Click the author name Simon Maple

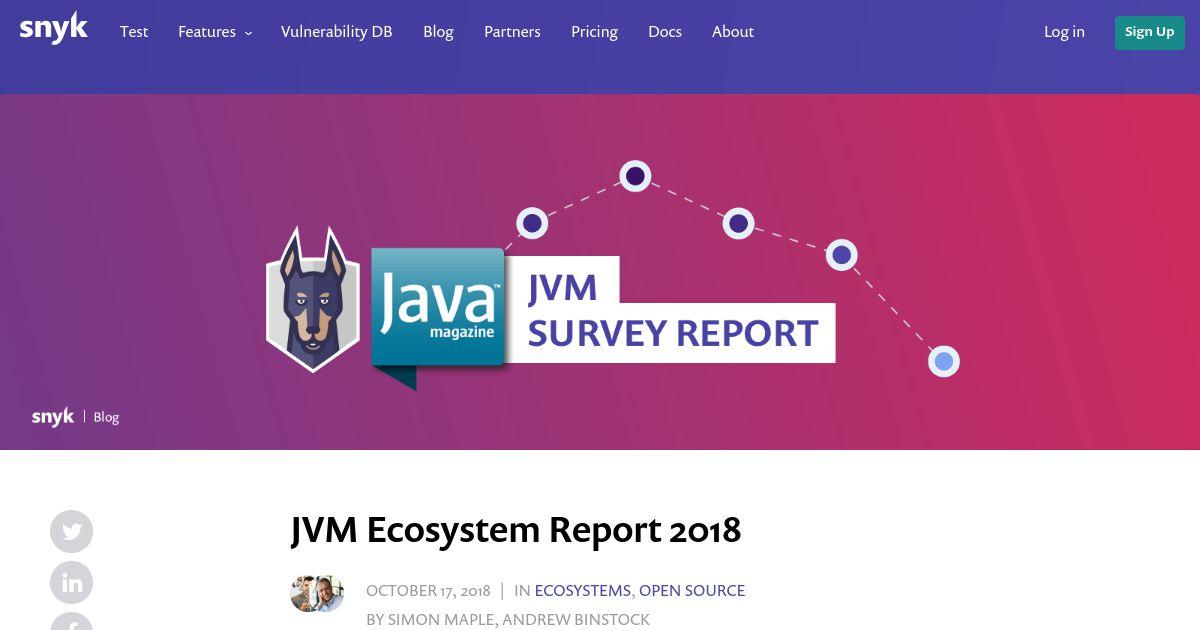pos(441,620)
